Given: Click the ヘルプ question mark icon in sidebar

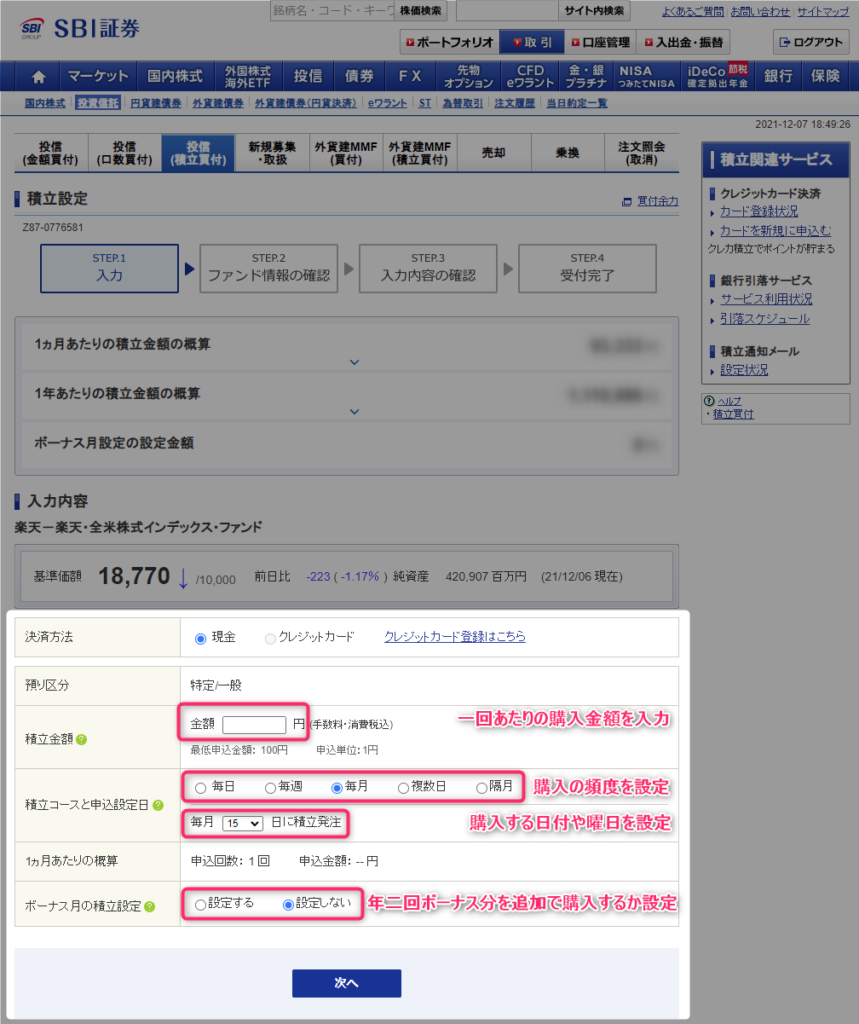Looking at the screenshot, I should tap(709, 401).
